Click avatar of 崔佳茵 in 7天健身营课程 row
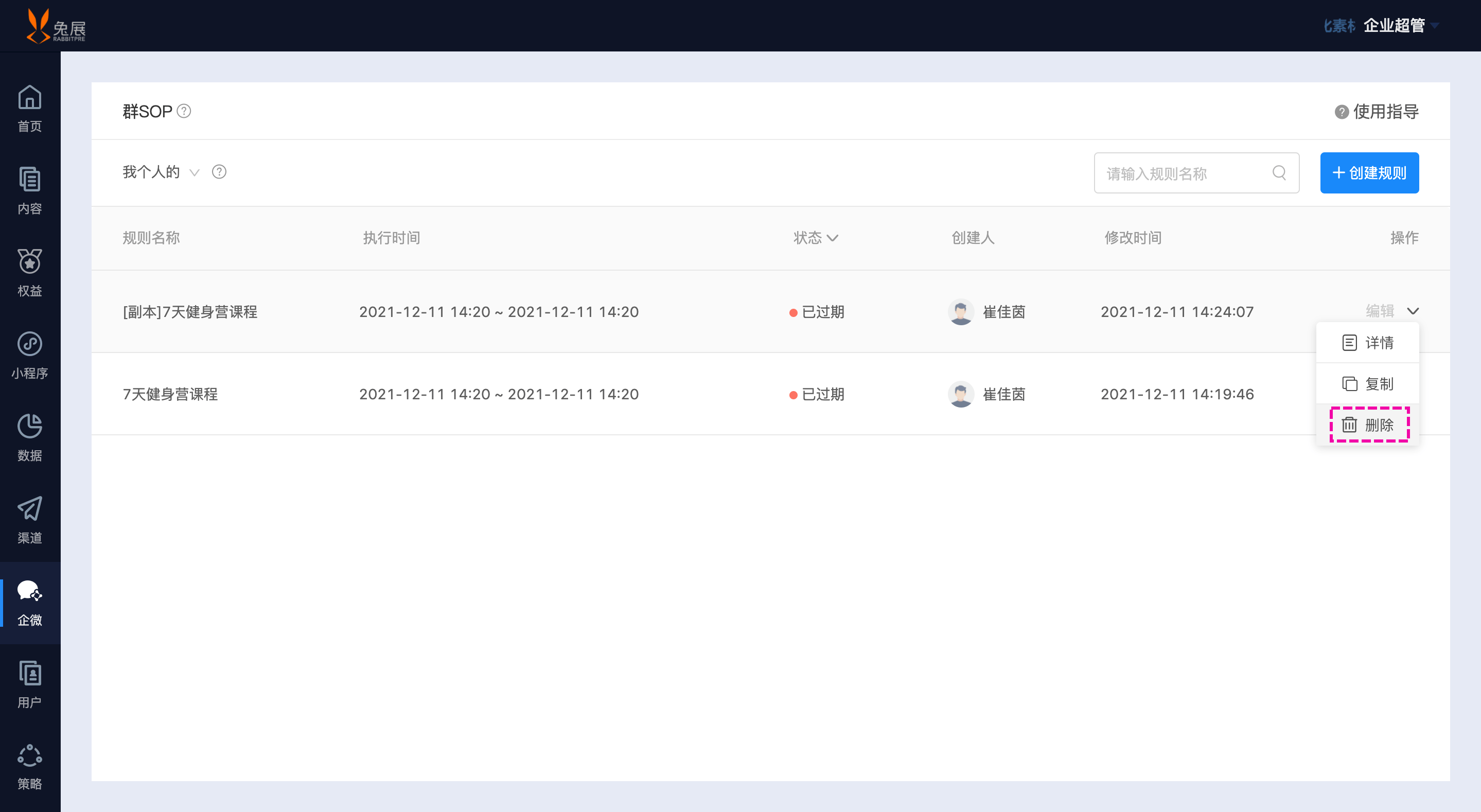 pyautogui.click(x=961, y=394)
